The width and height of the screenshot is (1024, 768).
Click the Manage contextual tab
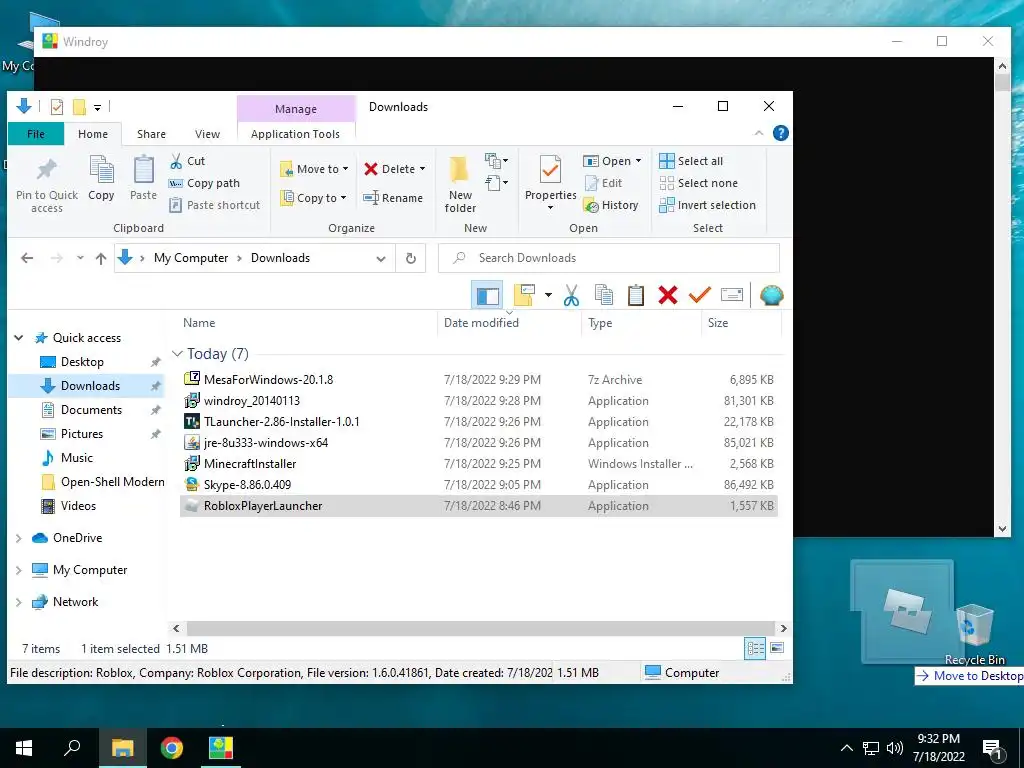(296, 109)
